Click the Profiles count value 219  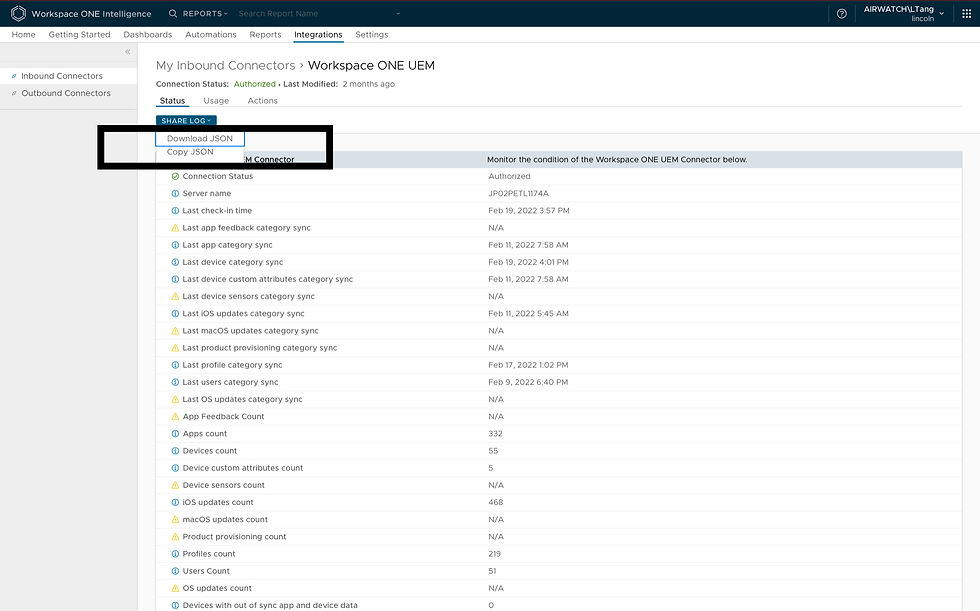494,554
